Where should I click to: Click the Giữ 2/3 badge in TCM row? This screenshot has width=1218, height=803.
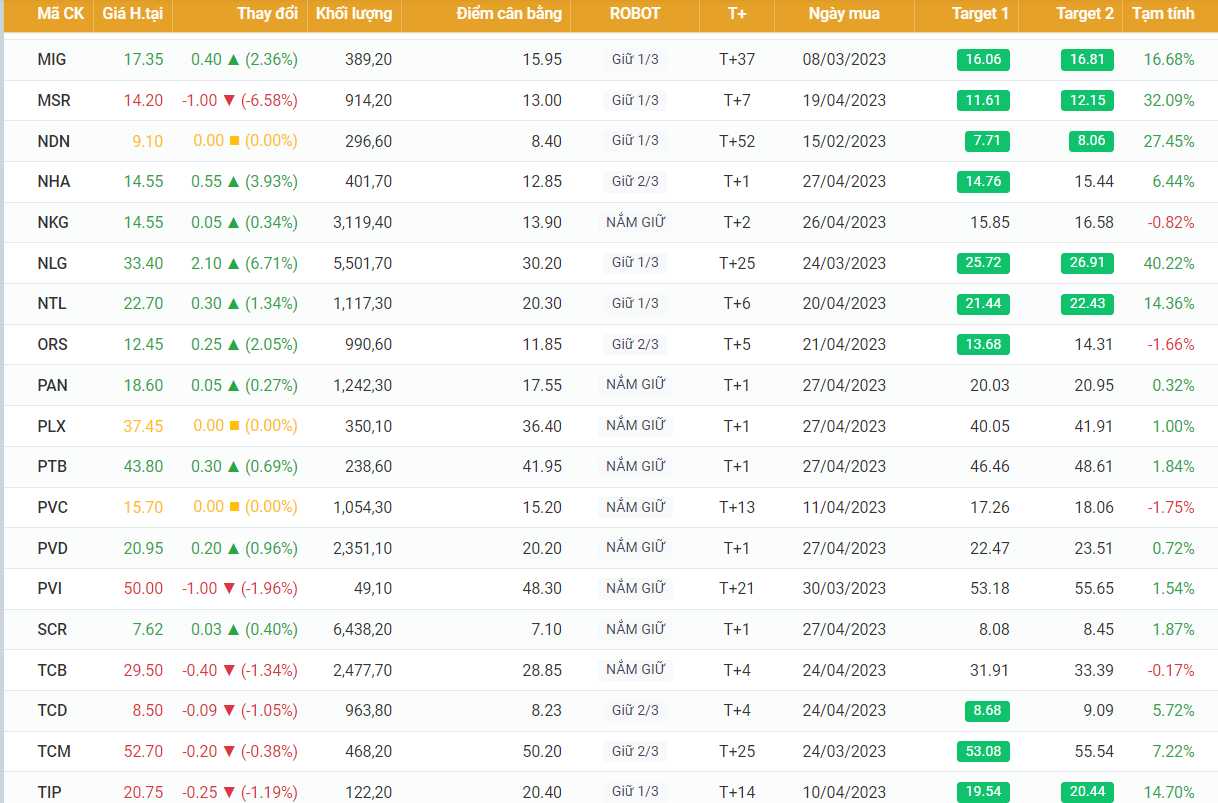pos(635,751)
